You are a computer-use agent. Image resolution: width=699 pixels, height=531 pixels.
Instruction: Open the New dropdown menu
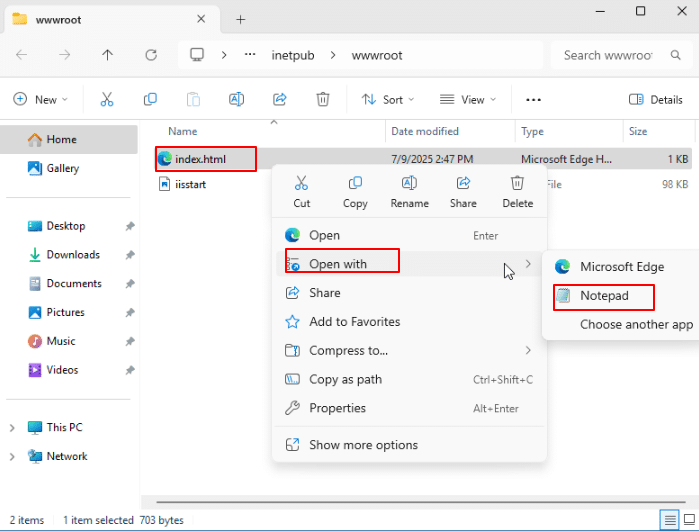pos(40,99)
